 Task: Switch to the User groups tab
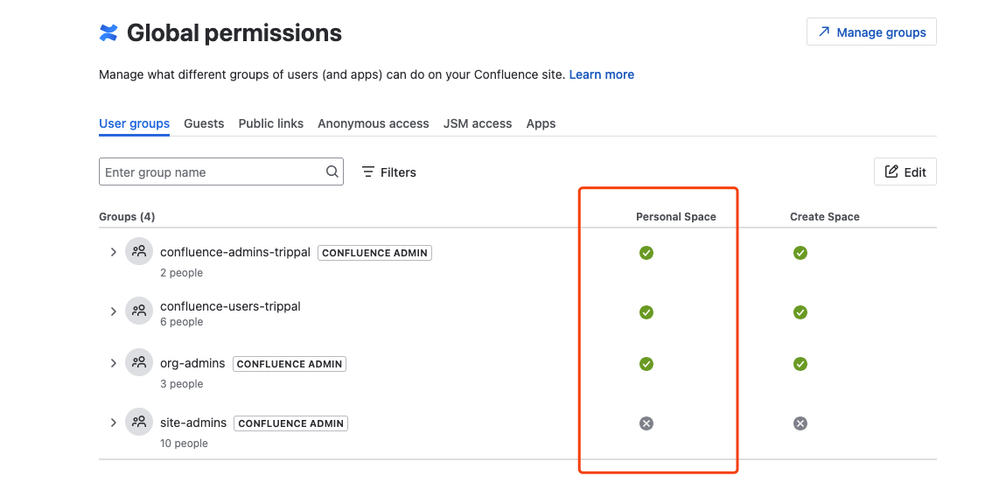[134, 124]
